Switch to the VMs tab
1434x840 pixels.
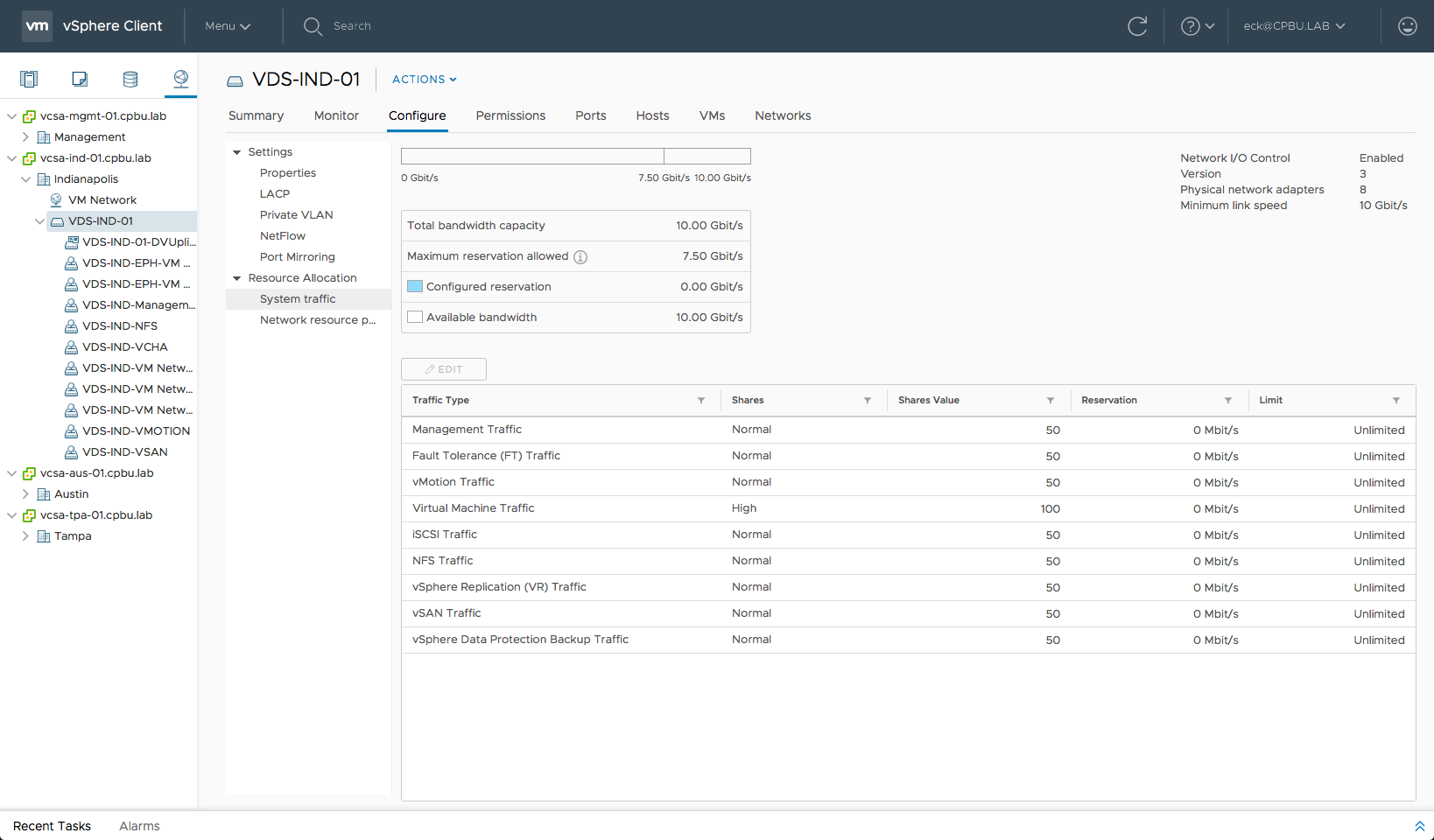pos(712,115)
